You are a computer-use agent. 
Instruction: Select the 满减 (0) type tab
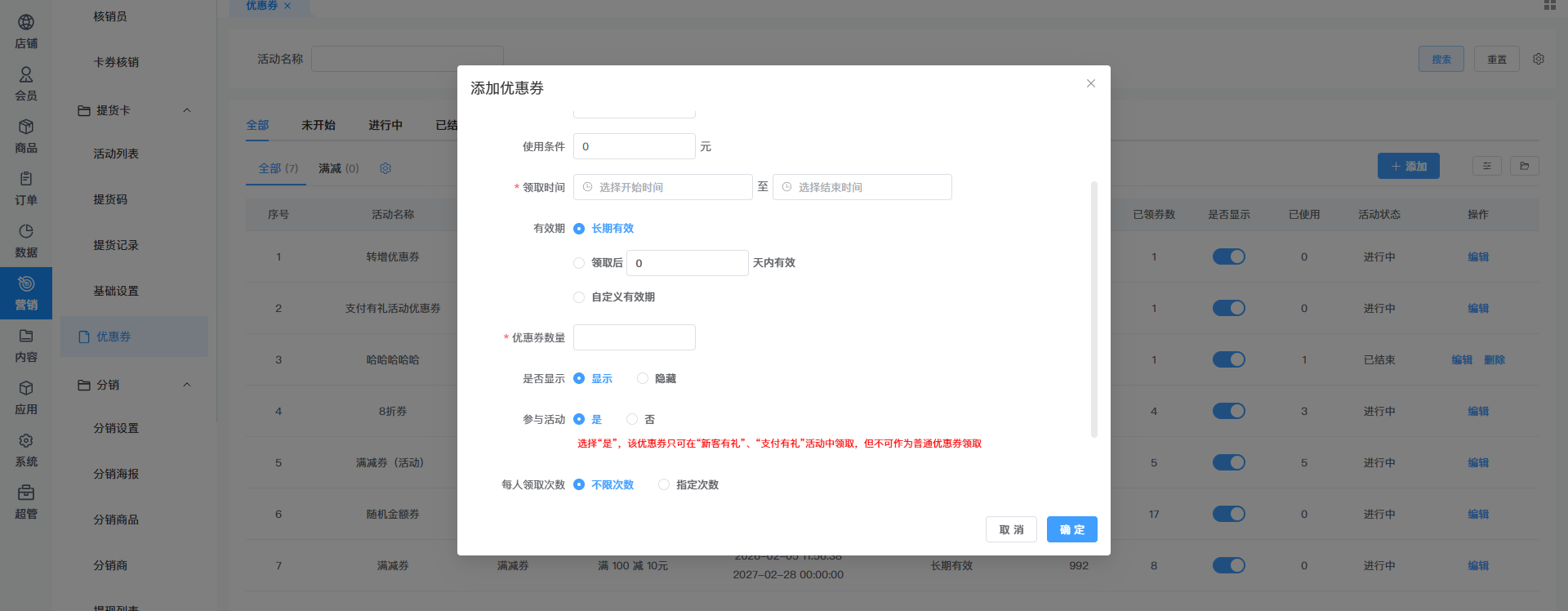[339, 168]
